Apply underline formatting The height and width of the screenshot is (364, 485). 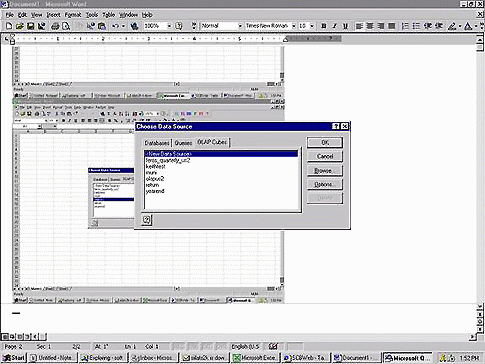point(345,26)
